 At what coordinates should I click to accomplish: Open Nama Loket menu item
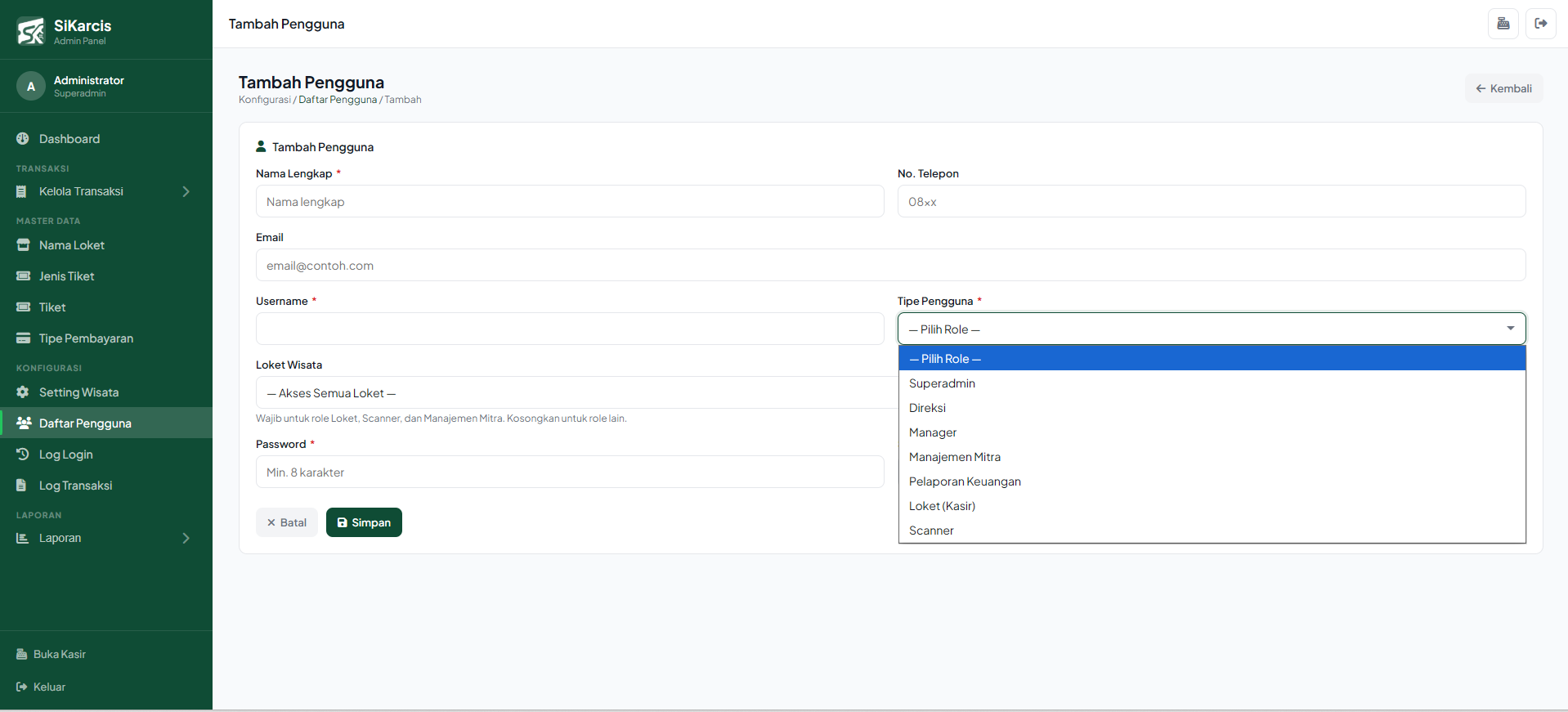(x=106, y=245)
